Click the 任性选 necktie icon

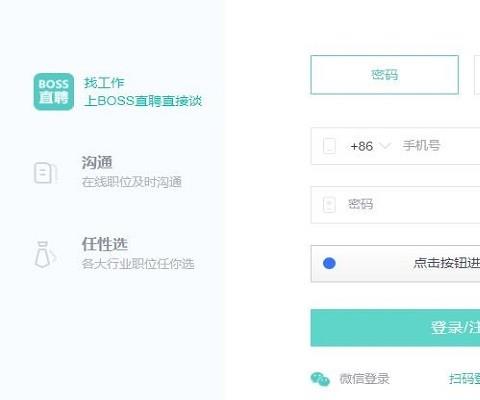[x=45, y=255]
